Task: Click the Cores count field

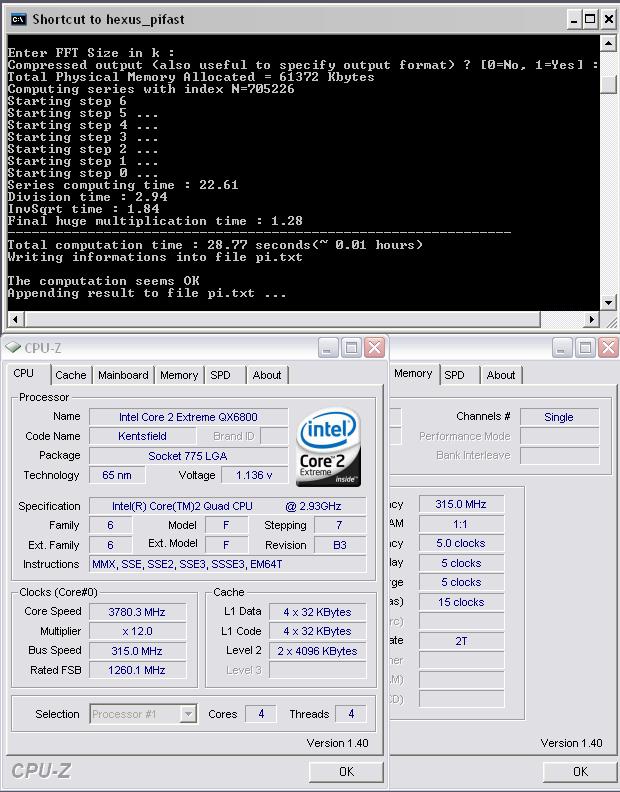Action: pos(261,714)
